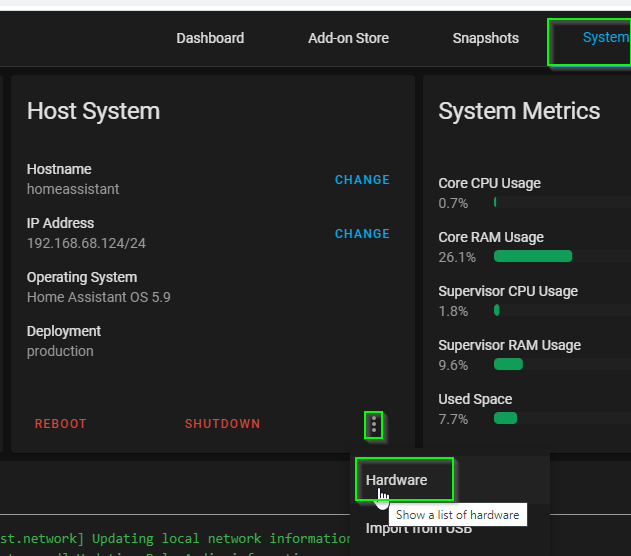Change the IP Address setting
The height and width of the screenshot is (556, 631).
[362, 234]
